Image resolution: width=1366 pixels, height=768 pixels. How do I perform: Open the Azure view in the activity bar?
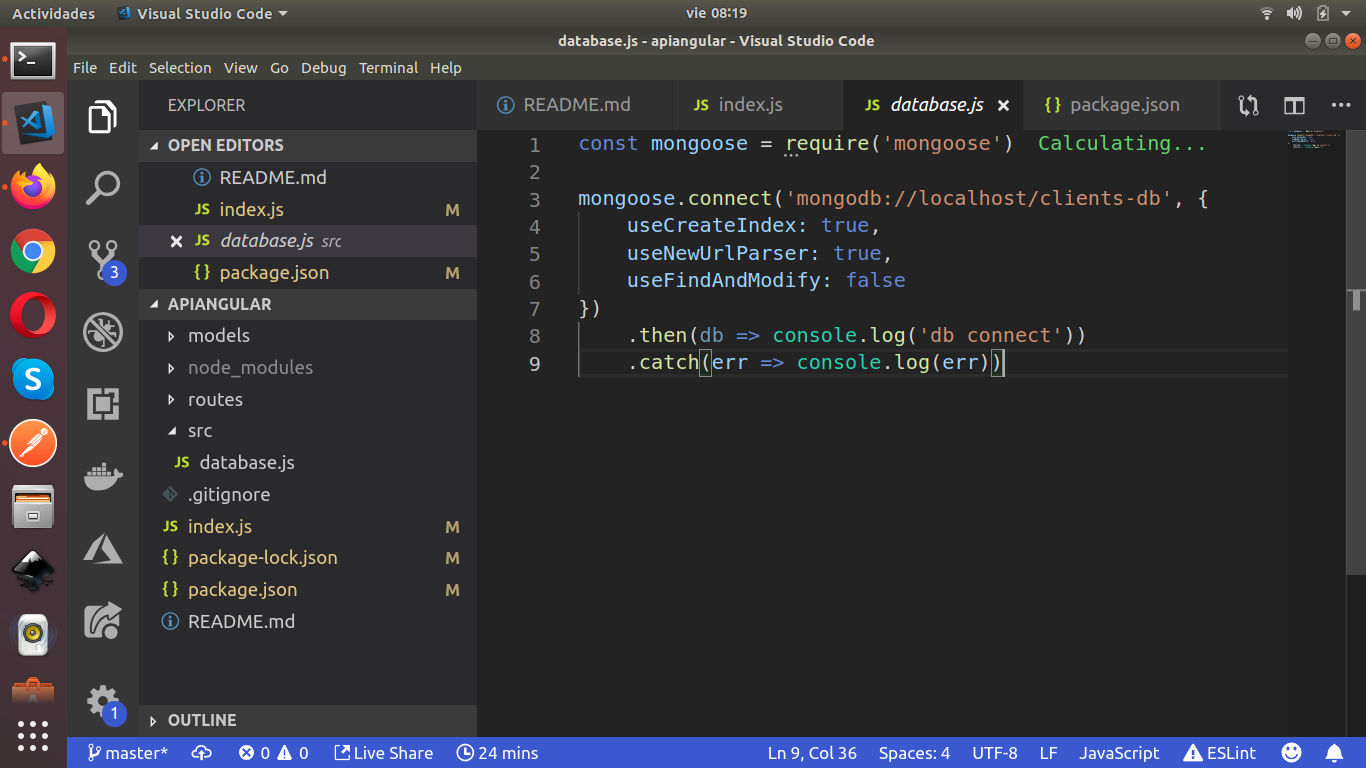(103, 548)
